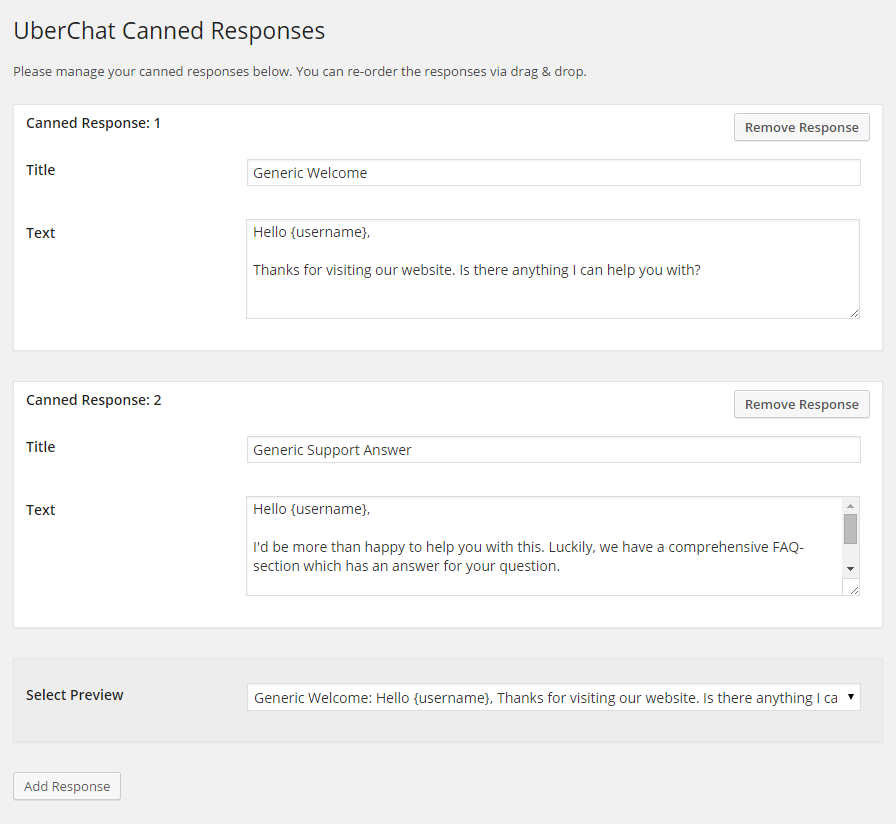Image resolution: width=896 pixels, height=824 pixels.
Task: Remove the "Generic Welcome" canned response
Action: click(801, 127)
